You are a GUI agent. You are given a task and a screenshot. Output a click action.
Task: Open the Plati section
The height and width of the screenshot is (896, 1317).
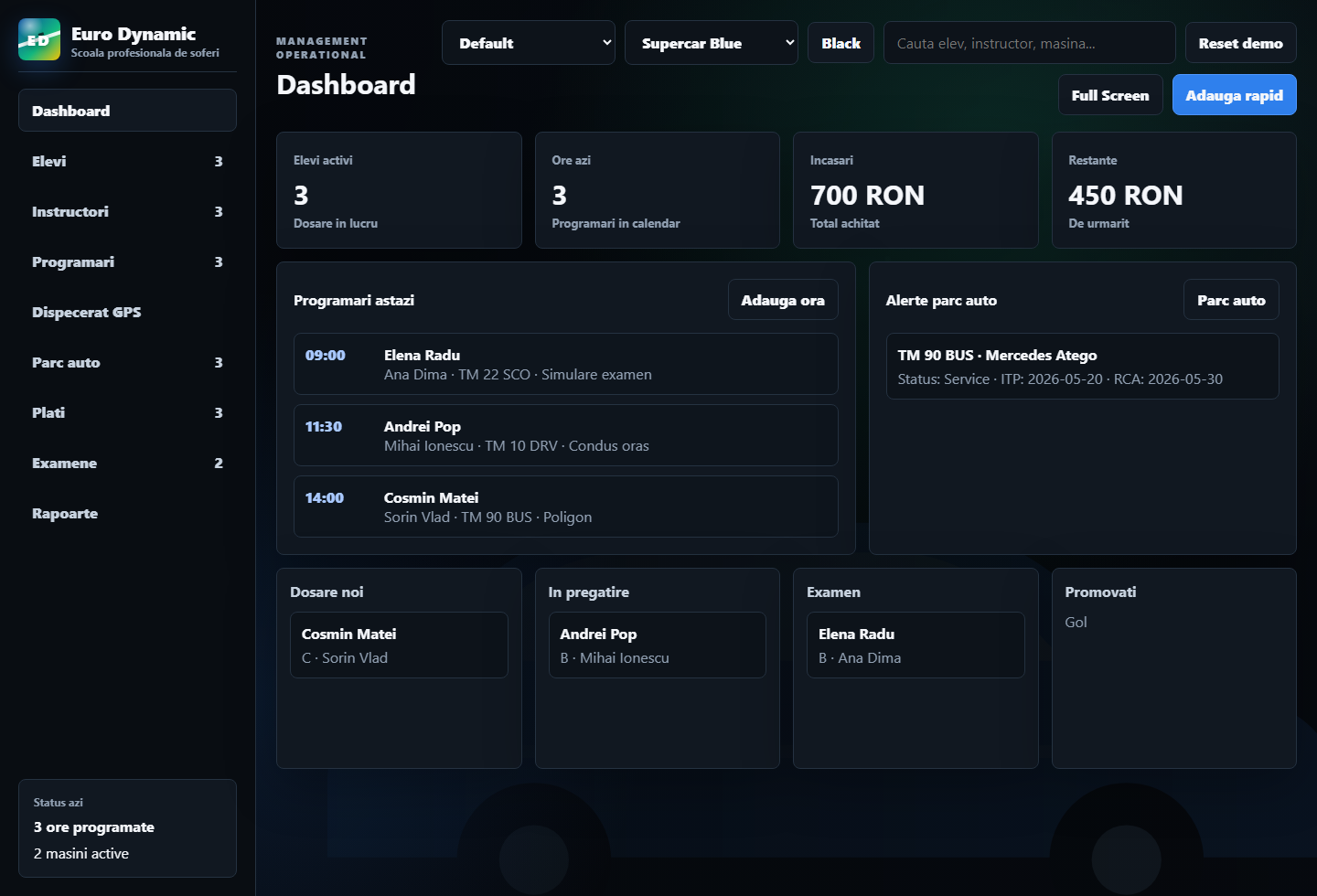127,412
